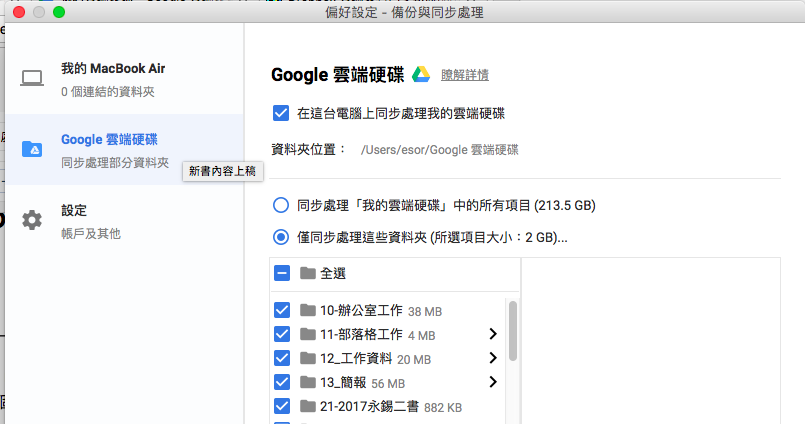805x424 pixels.
Task: Click the Google 雲端硬碟 folder icon in sidebar
Action: coord(32,149)
